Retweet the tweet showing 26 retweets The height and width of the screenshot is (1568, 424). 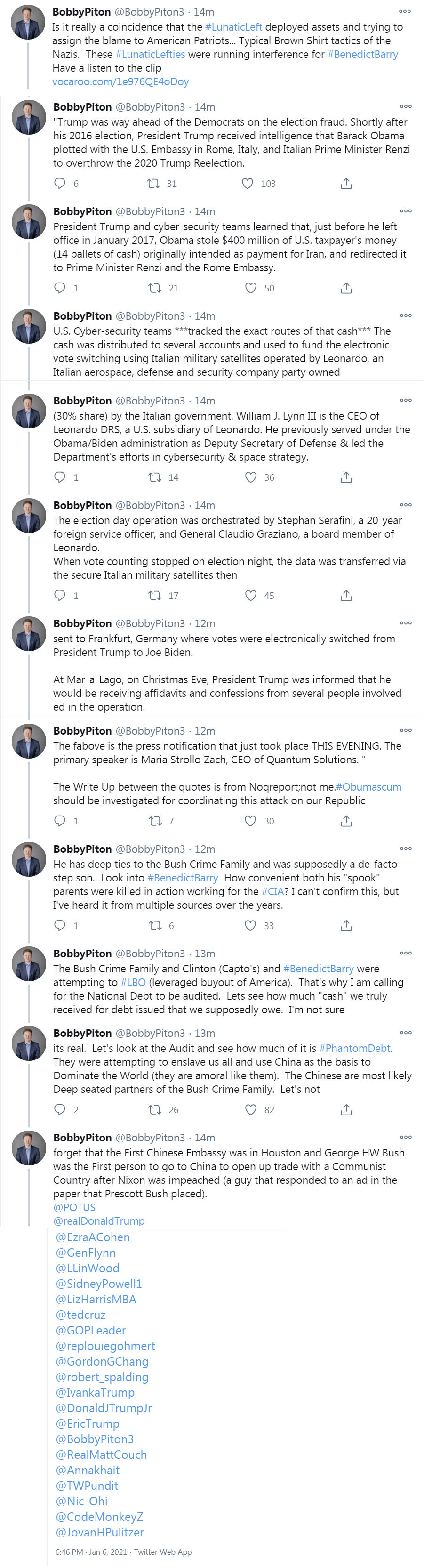[154, 1110]
